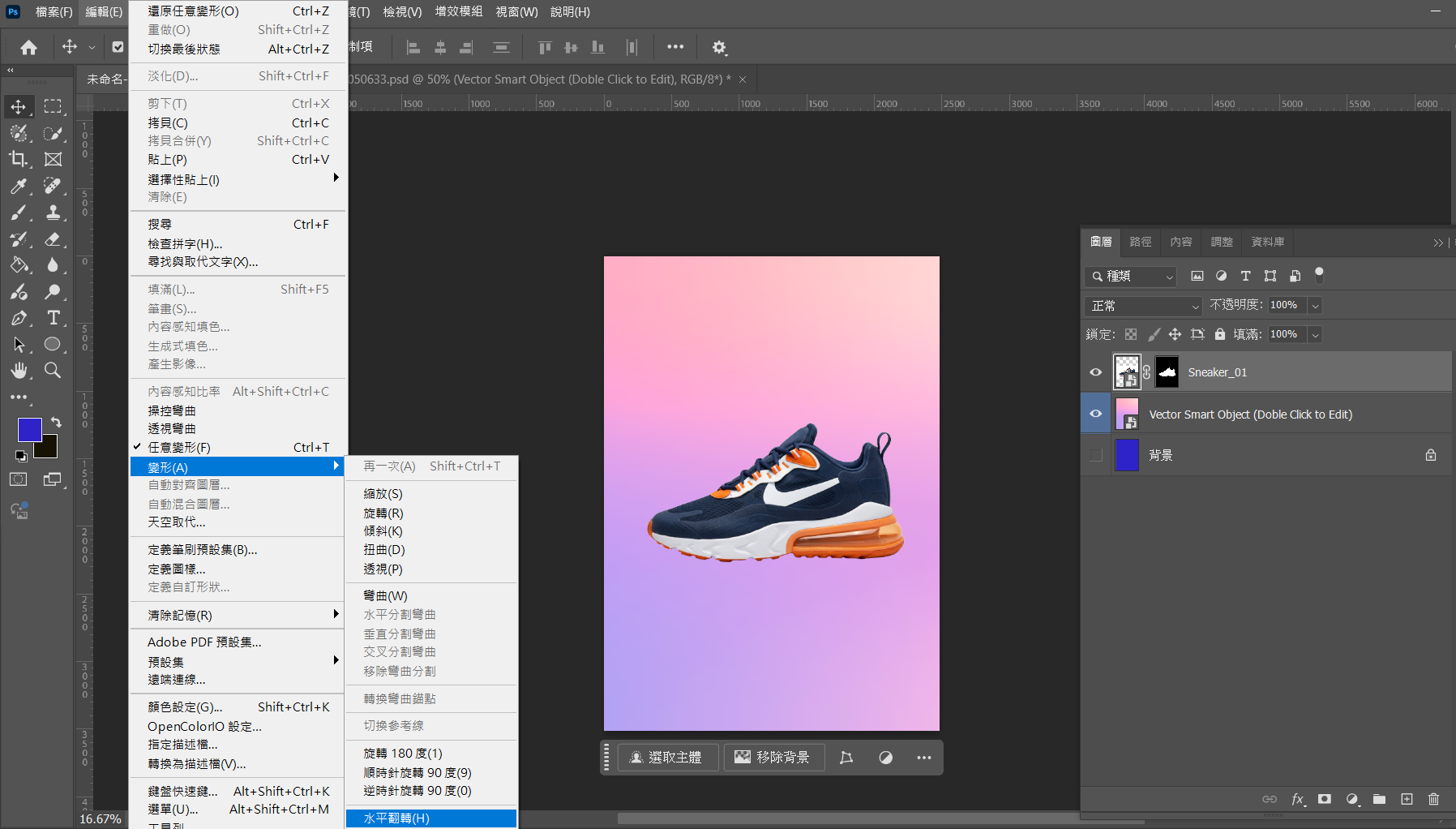Select the Pen tool
The height and width of the screenshot is (829, 1456).
pos(18,318)
